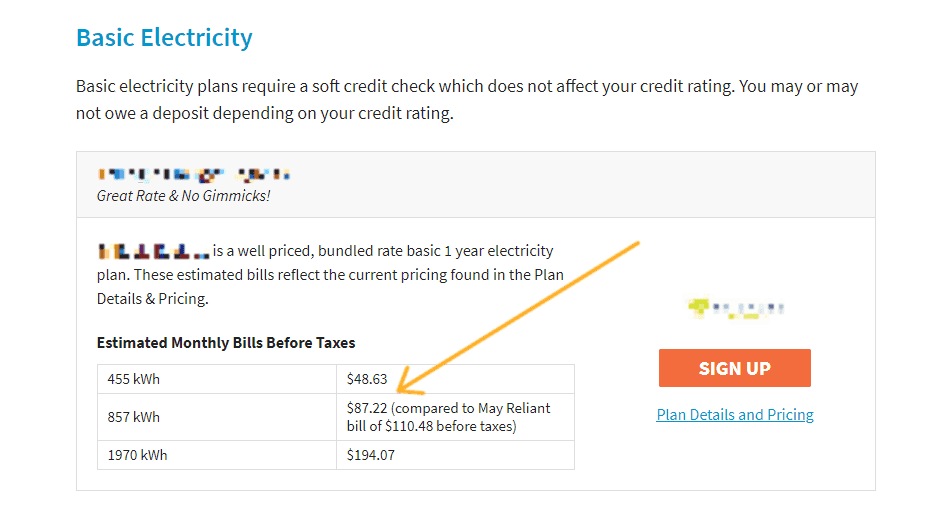Click the blurred plan name starting the description
This screenshot has height=506, width=942.
click(153, 250)
